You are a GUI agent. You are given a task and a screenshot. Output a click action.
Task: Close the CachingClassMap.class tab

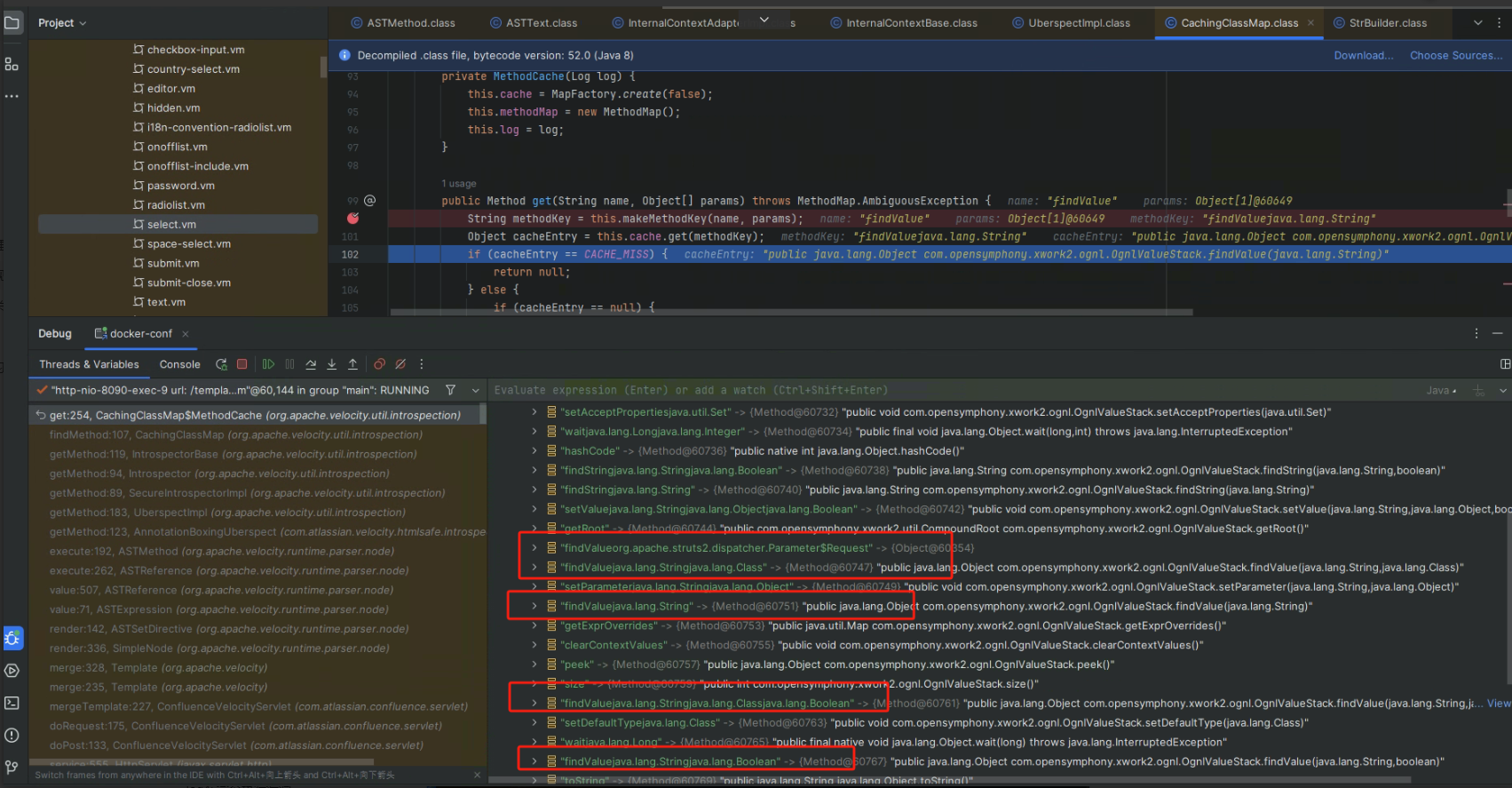pyautogui.click(x=1310, y=23)
